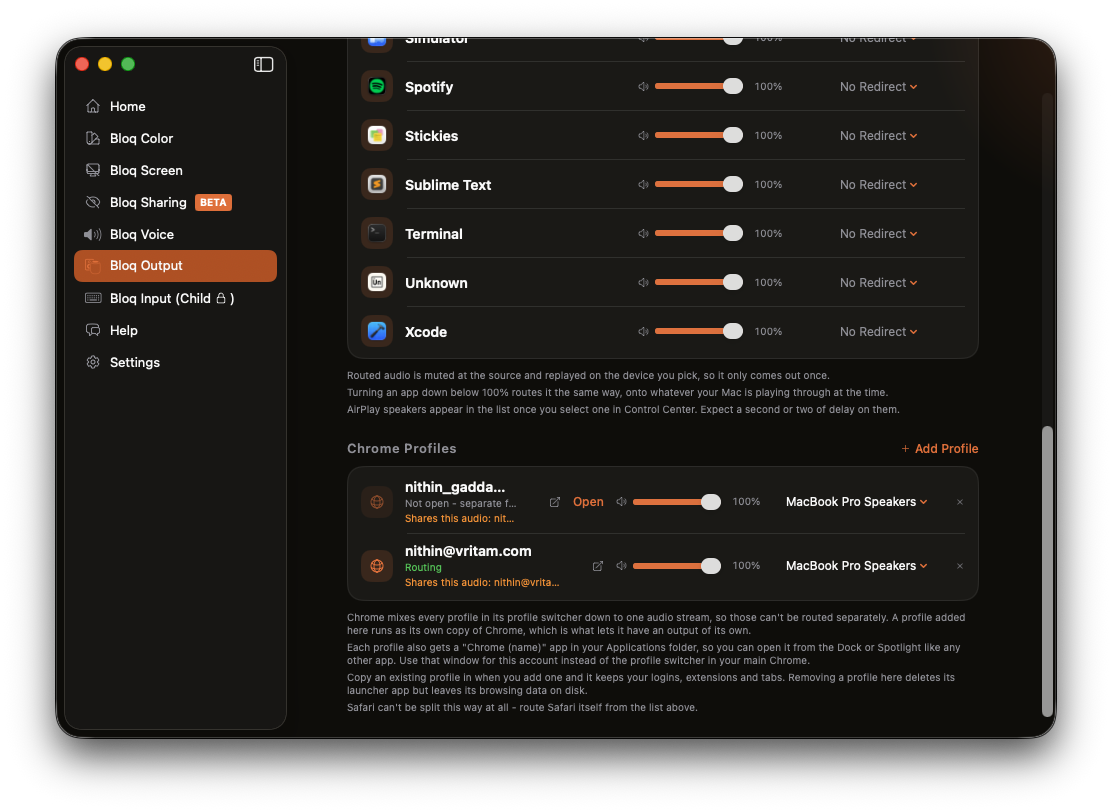Click the Sublime Text app icon
This screenshot has height=812, width=1112.
[377, 184]
